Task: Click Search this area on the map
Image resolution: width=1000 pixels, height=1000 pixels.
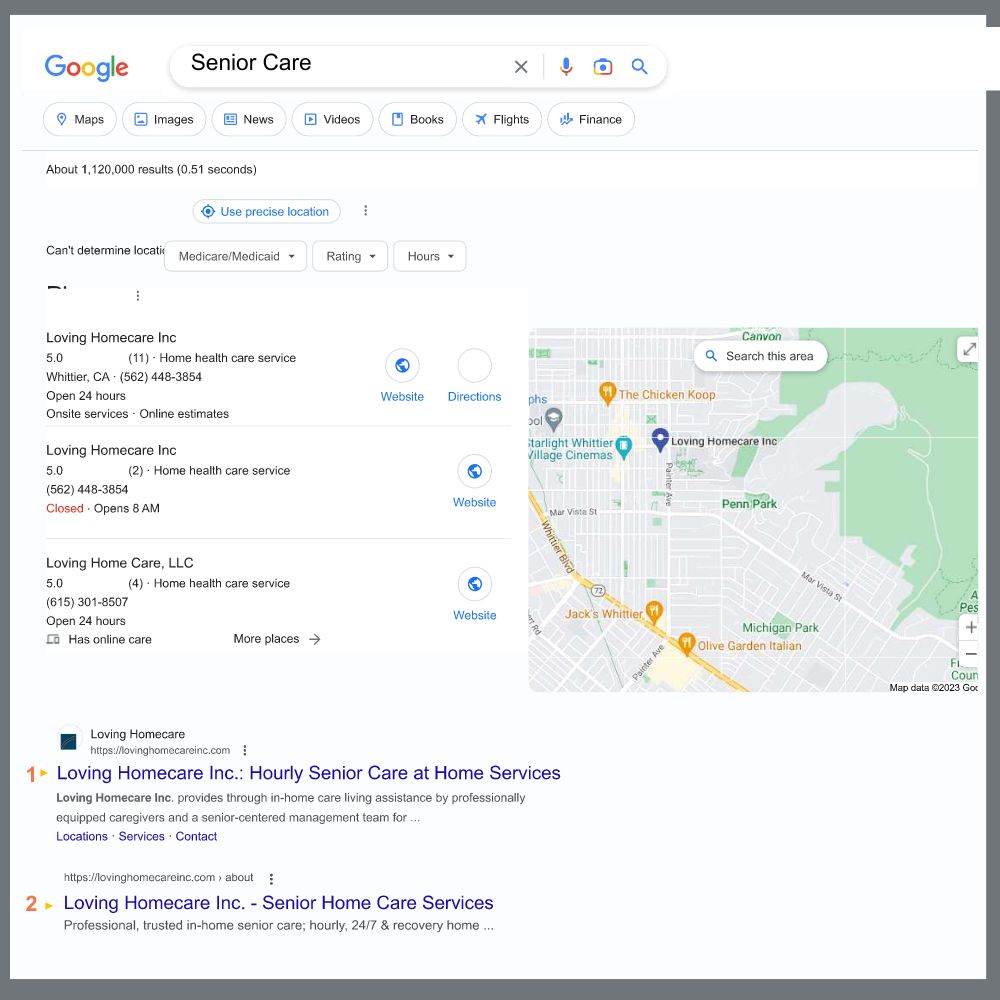Action: [x=760, y=356]
